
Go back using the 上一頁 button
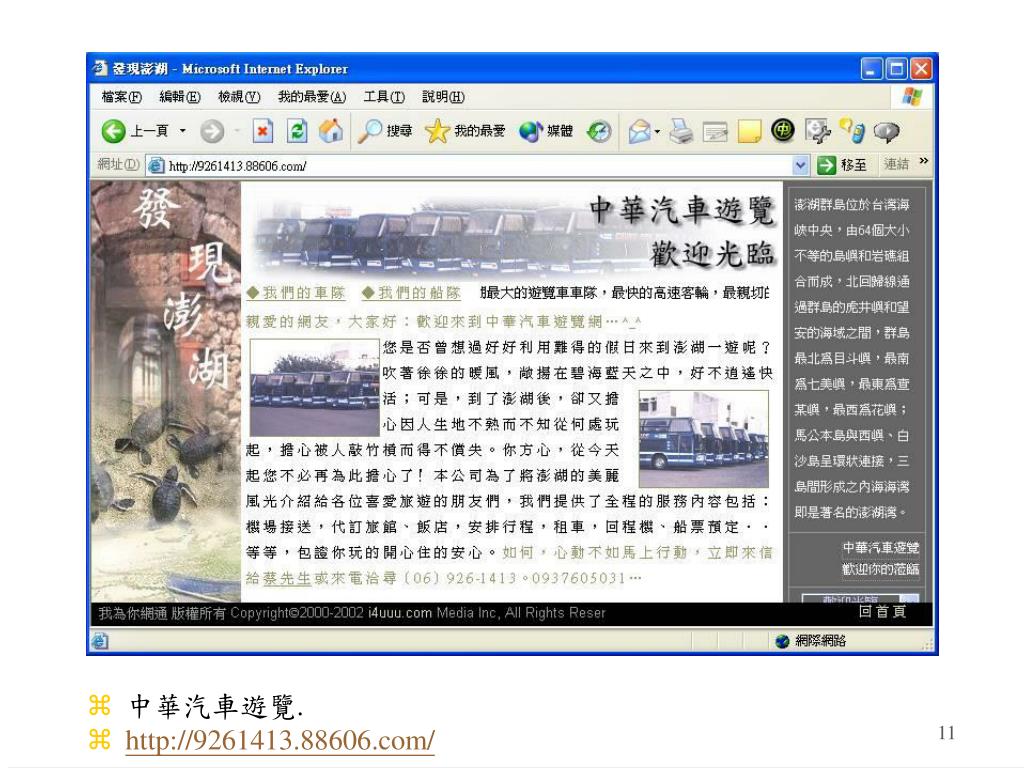[135, 131]
